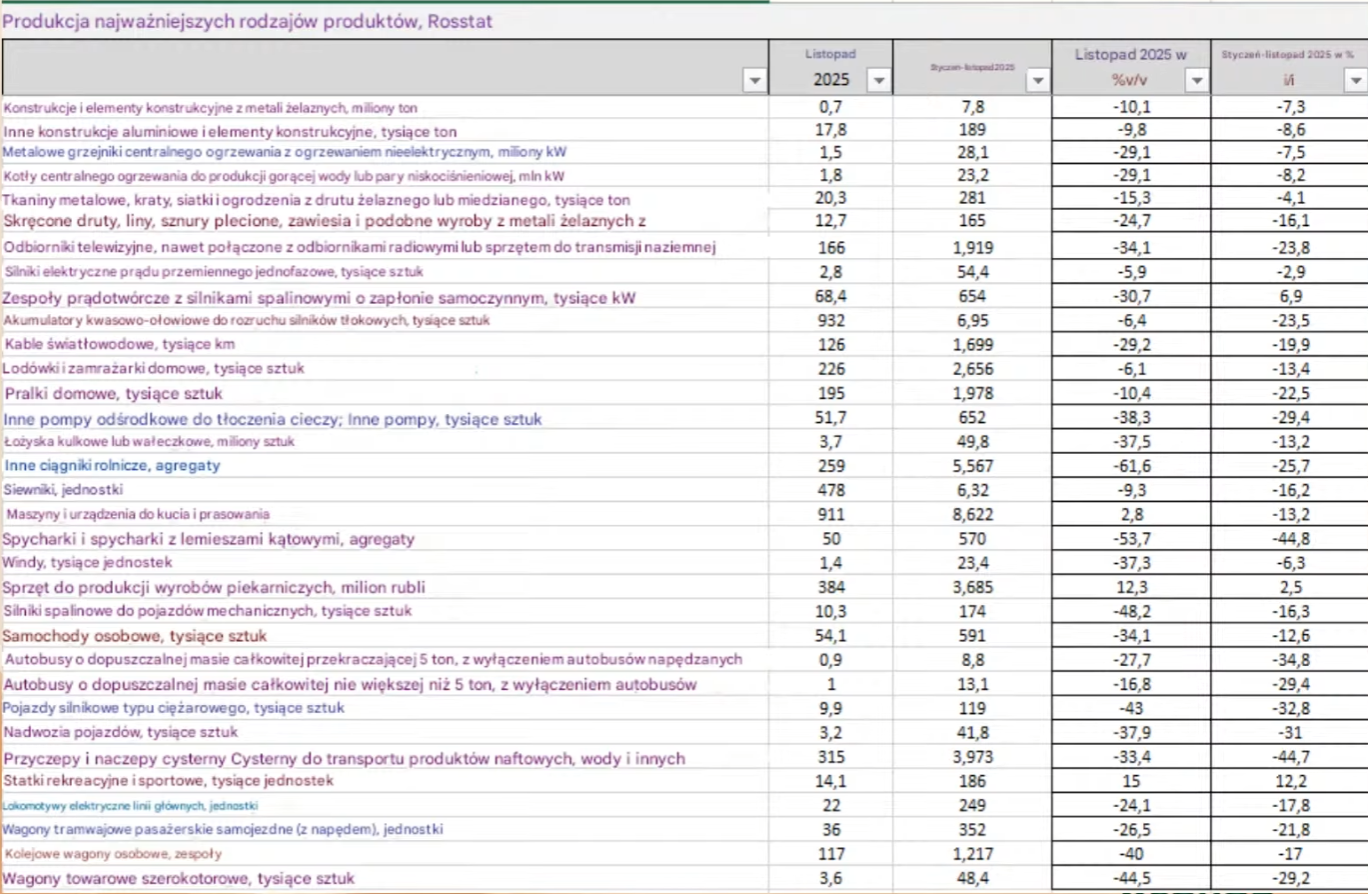Viewport: 1368px width, 894px height.
Task: Open filter dropdown for product name column
Action: (x=755, y=81)
